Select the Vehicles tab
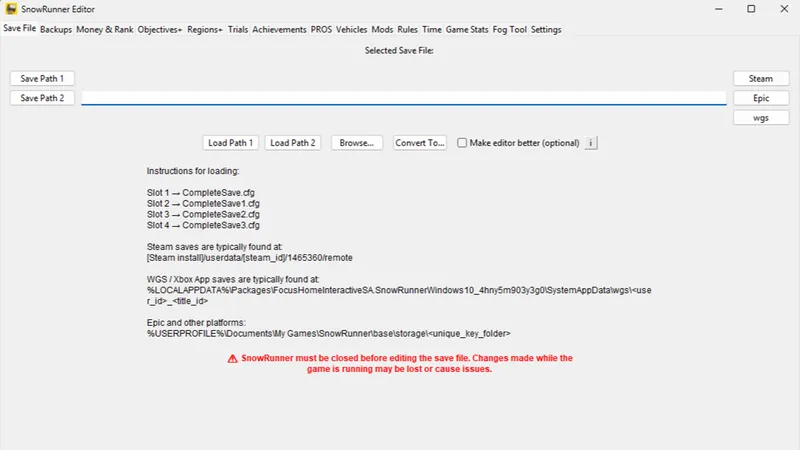Screen dimensions: 800x450 [x=351, y=30]
